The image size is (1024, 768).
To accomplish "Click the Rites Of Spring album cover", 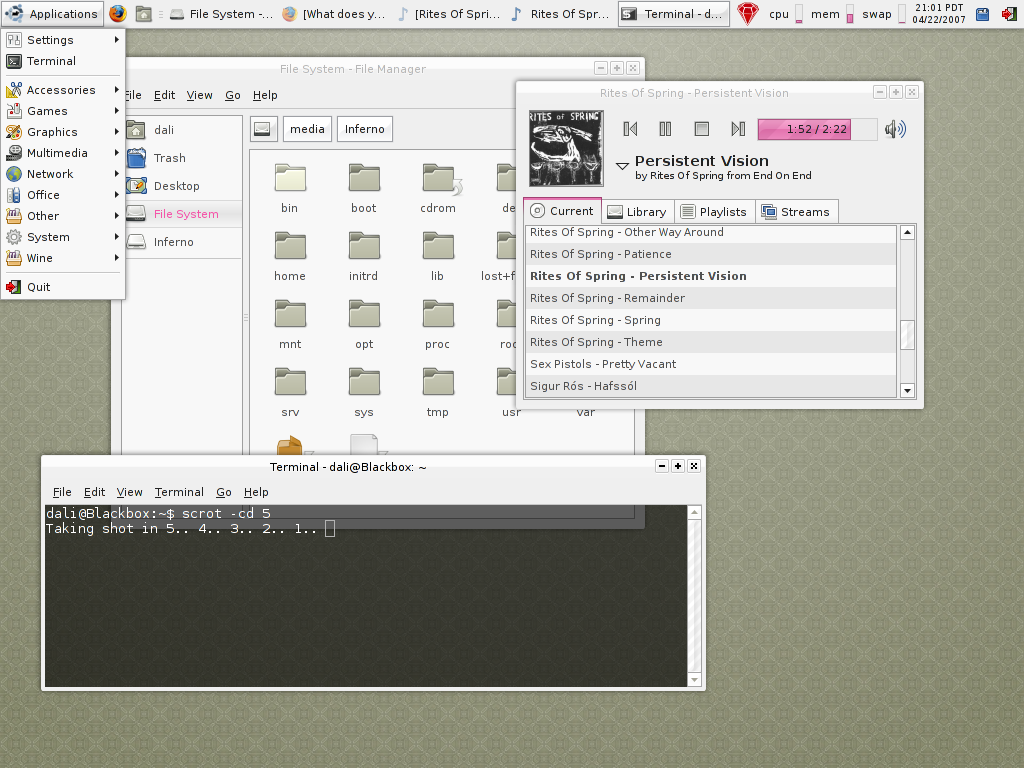I will click(x=566, y=148).
